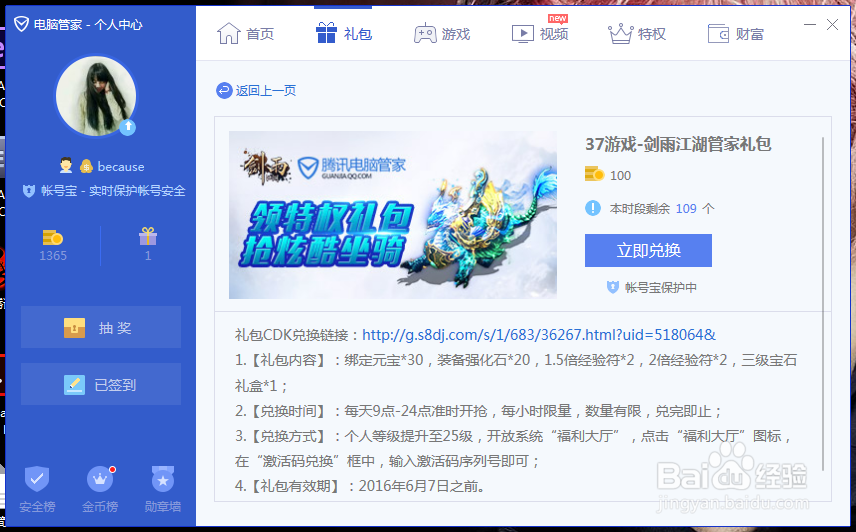Click the sidebar gift box count icon

[x=148, y=236]
